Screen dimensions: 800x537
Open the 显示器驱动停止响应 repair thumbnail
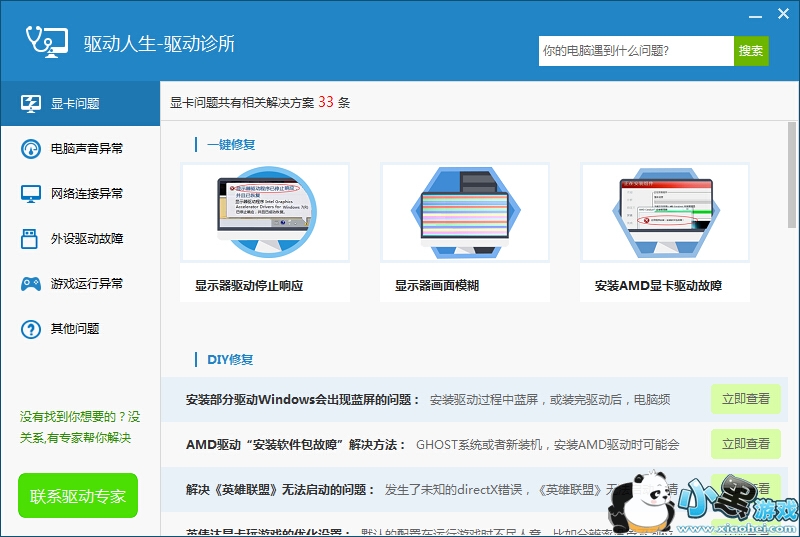[265, 214]
